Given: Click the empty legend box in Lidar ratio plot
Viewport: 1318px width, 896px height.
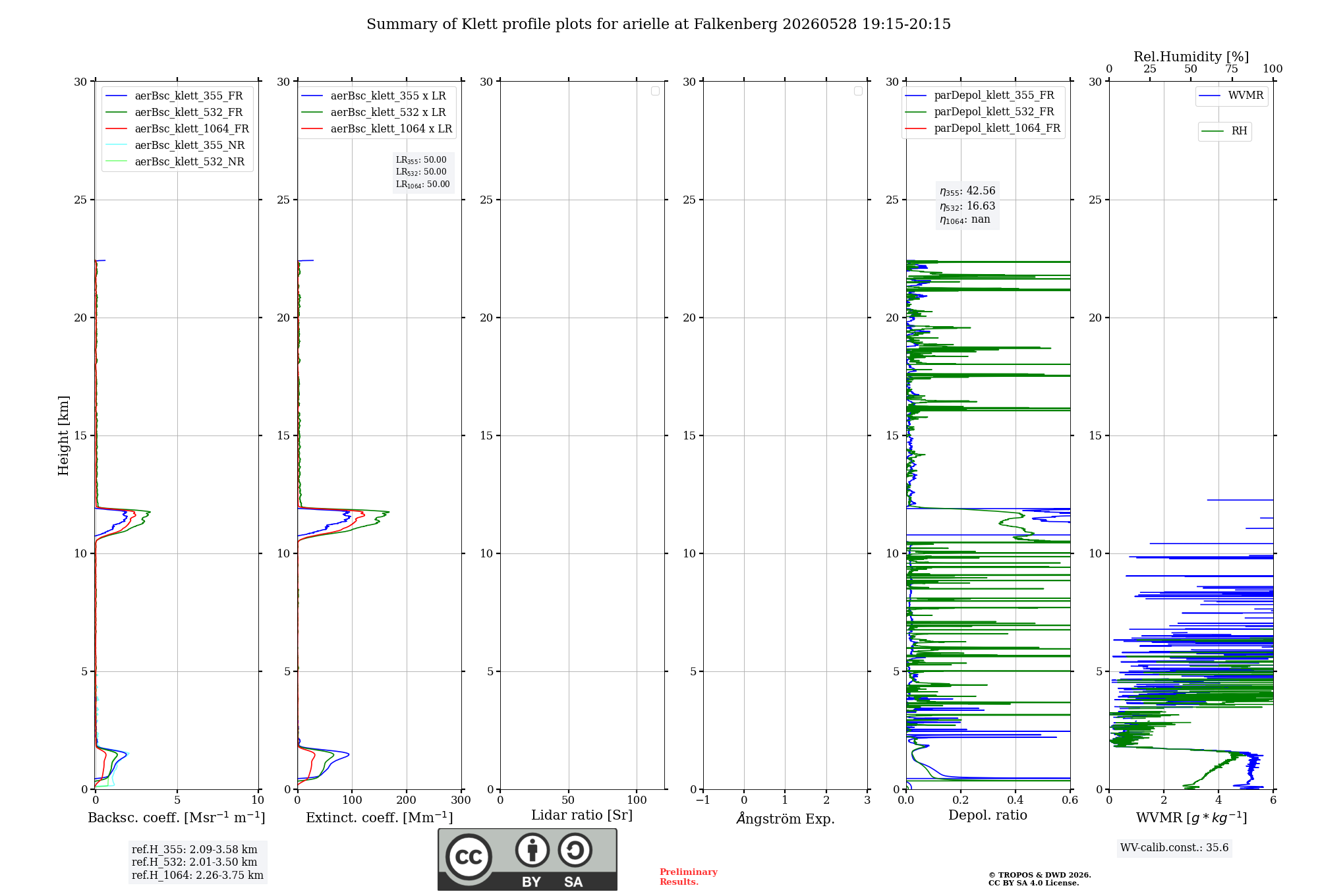Looking at the screenshot, I should [x=655, y=91].
